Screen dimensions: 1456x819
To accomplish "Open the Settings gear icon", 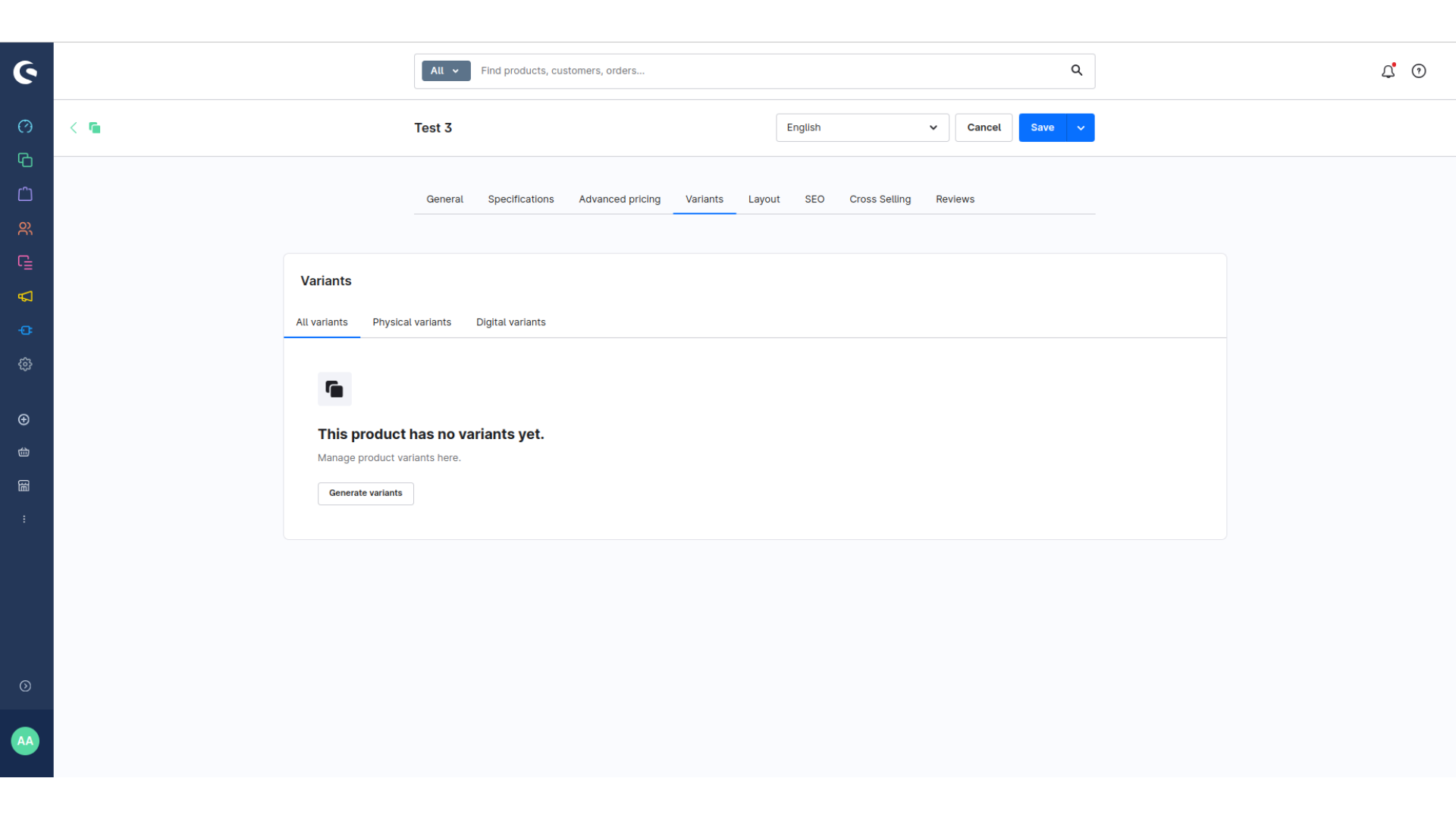I will pyautogui.click(x=25, y=364).
